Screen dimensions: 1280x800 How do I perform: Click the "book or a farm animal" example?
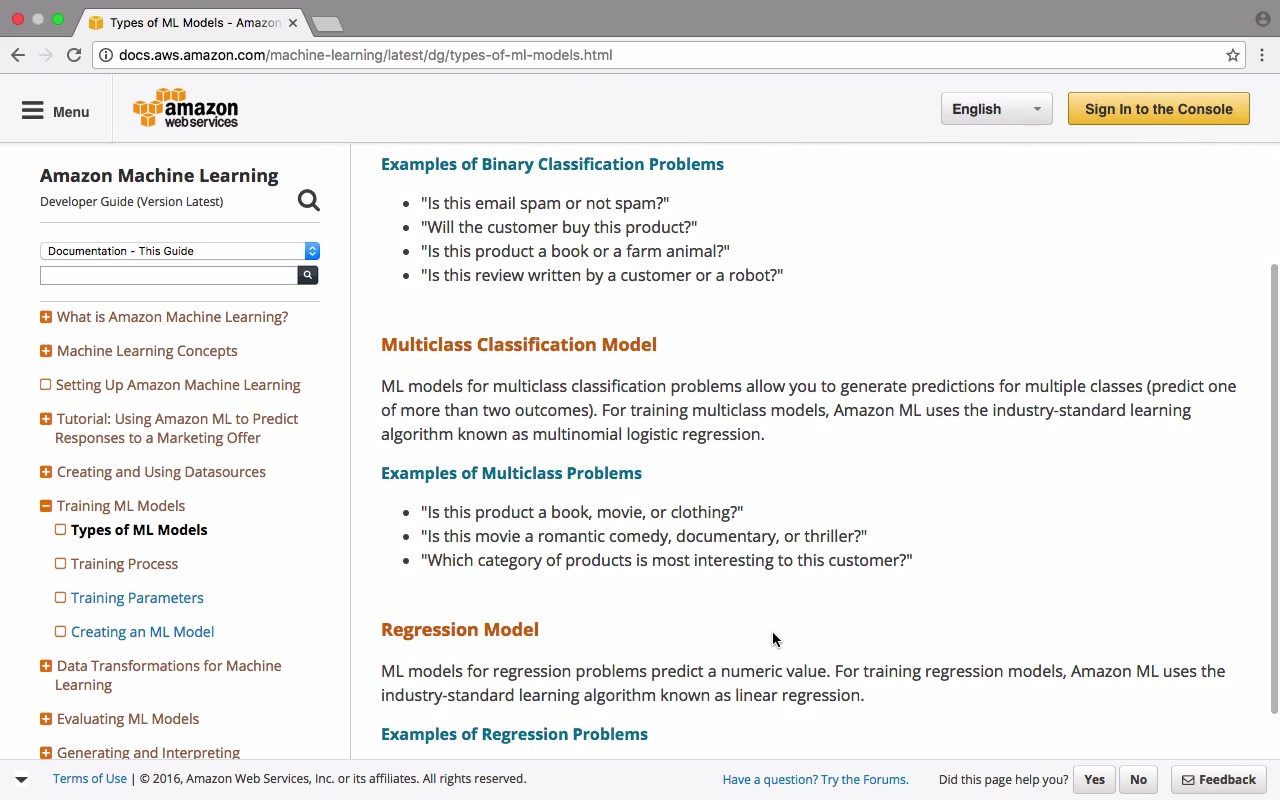(575, 252)
